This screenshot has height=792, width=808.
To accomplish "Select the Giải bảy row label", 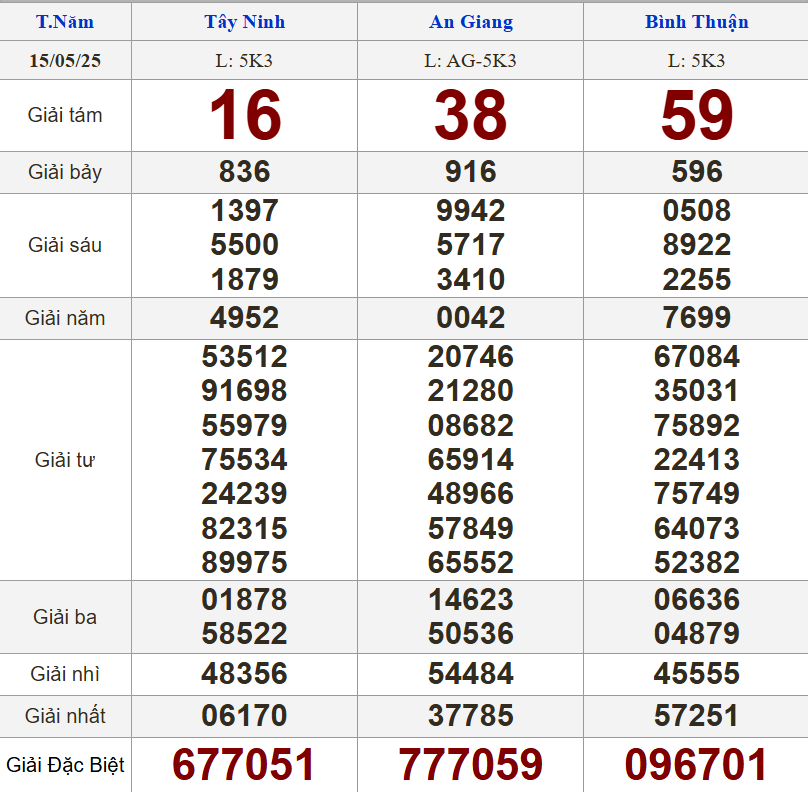I will [65, 172].
